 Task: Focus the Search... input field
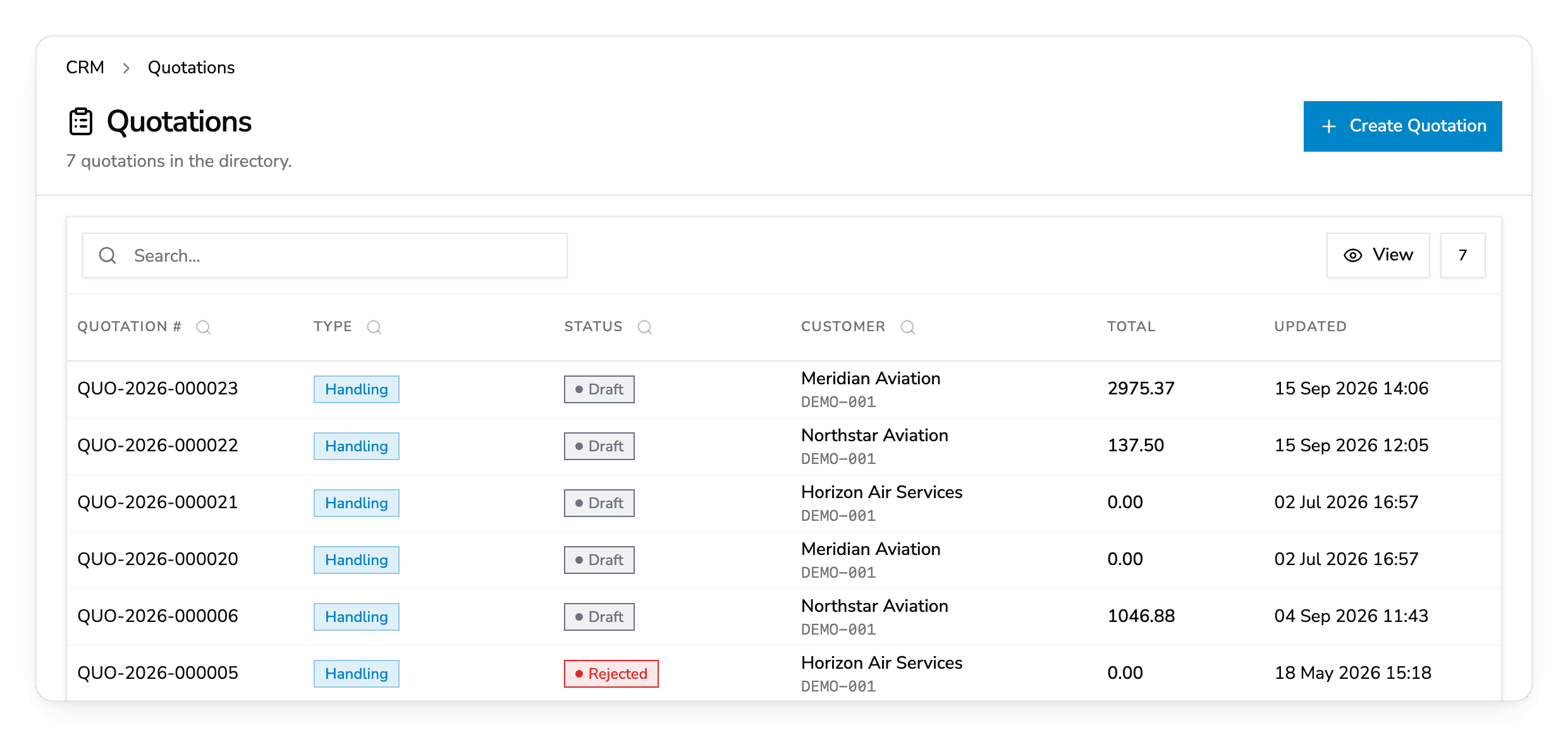click(325, 255)
